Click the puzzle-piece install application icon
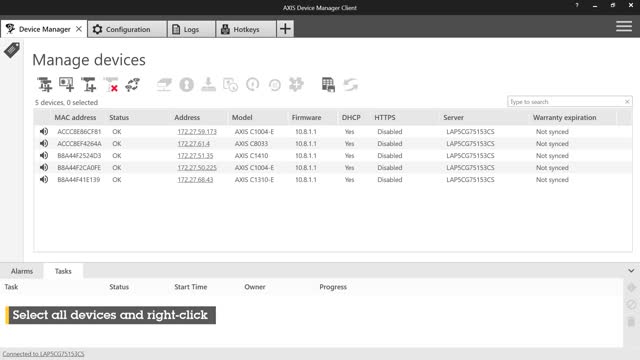 click(x=296, y=85)
